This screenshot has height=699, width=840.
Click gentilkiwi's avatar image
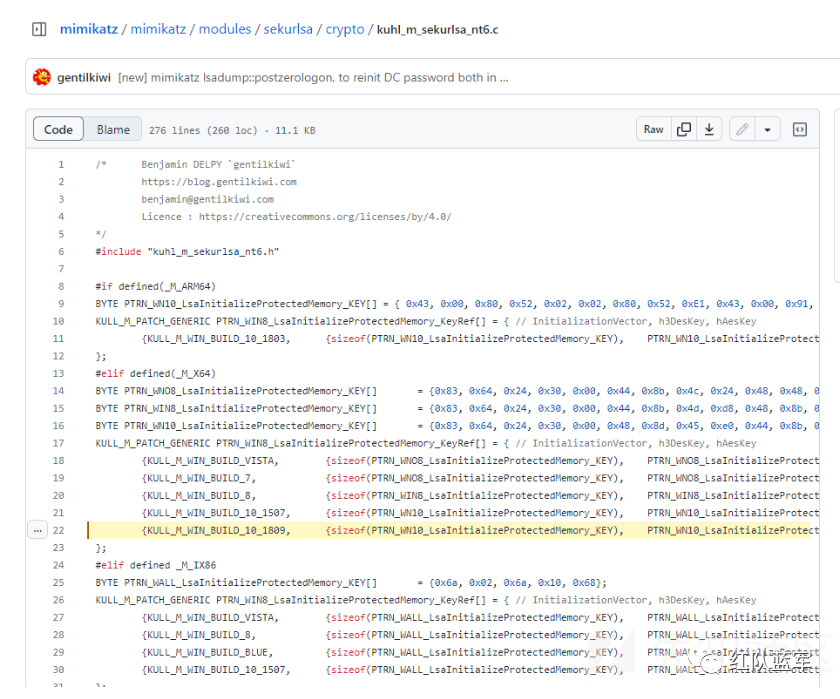[42, 77]
